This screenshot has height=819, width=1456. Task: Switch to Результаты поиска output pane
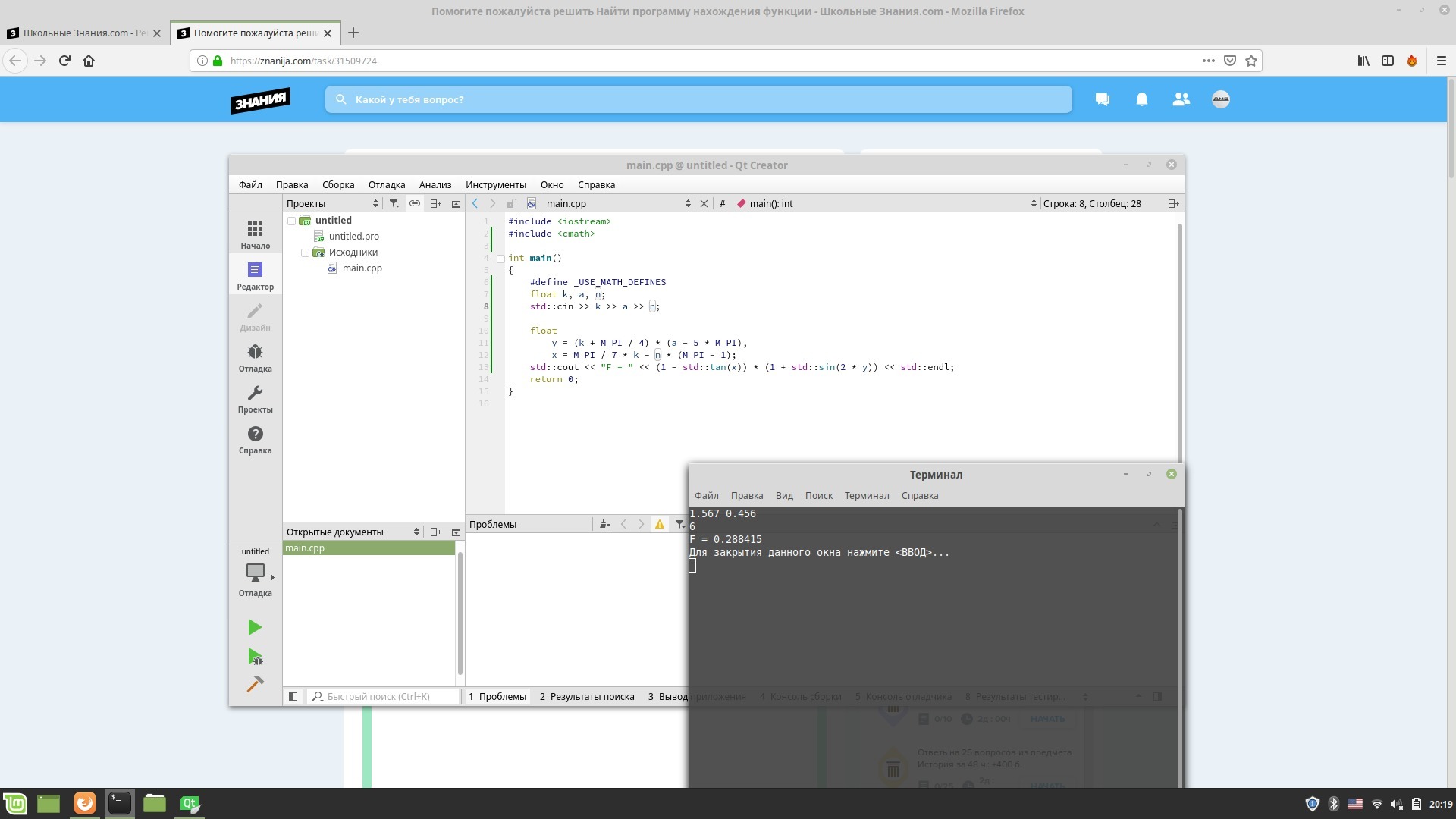[587, 696]
